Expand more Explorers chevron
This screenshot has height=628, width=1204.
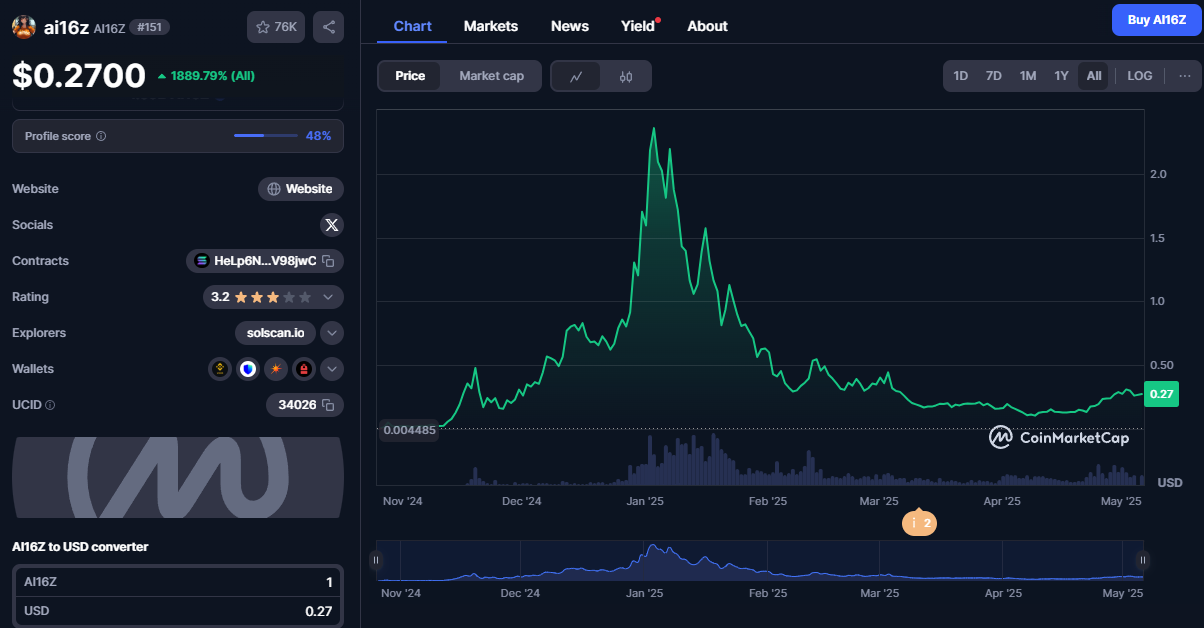pyautogui.click(x=332, y=333)
